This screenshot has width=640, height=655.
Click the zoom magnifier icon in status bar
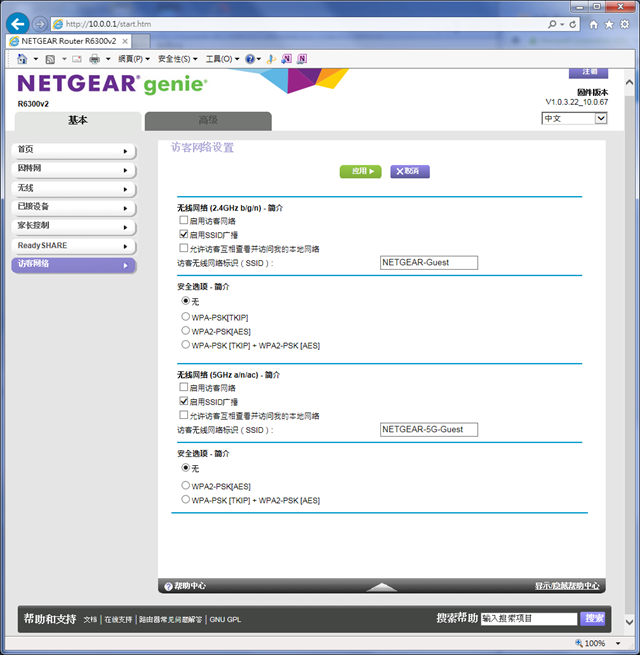579,642
